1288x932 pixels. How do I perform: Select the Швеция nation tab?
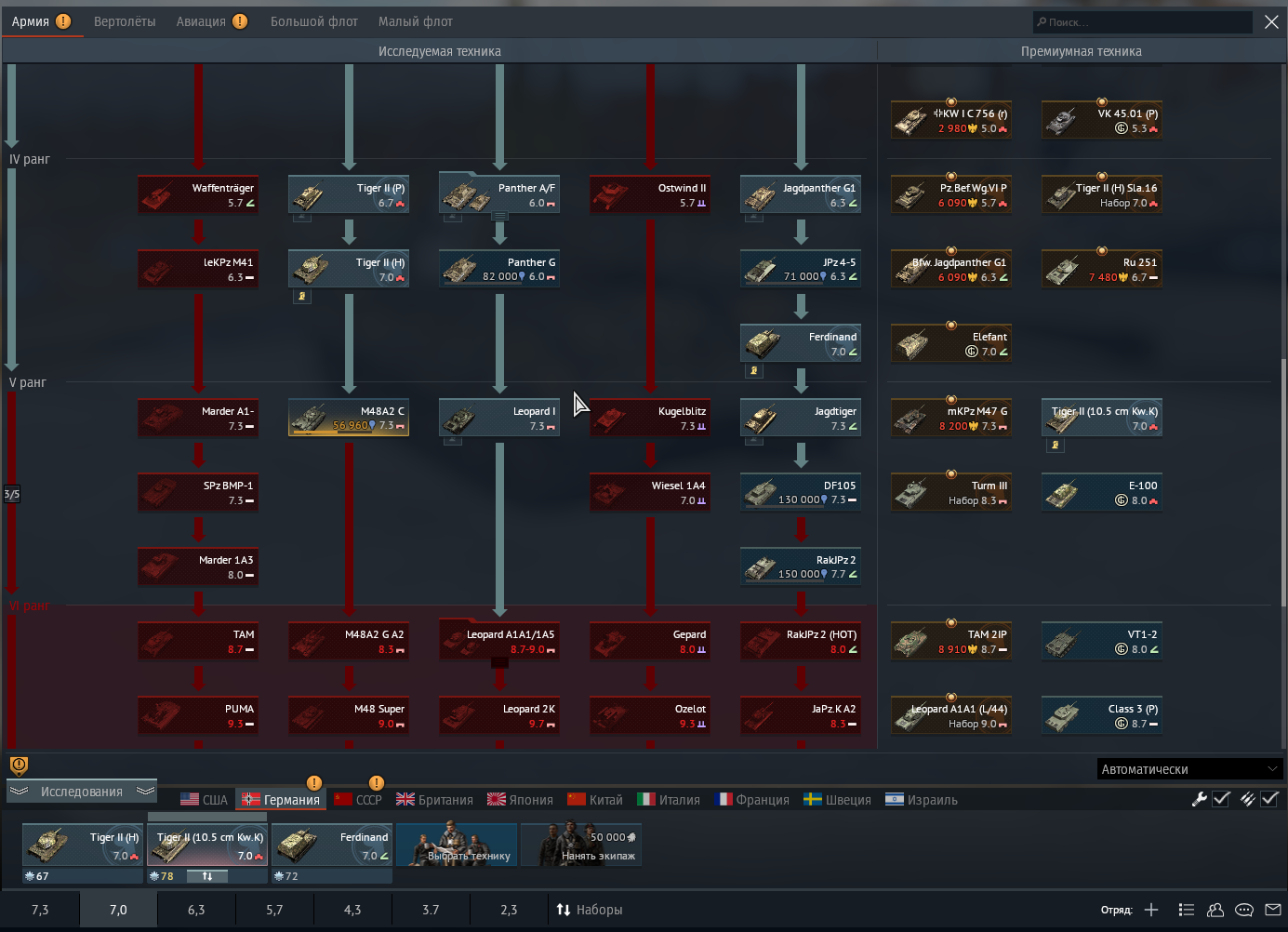pos(837,799)
